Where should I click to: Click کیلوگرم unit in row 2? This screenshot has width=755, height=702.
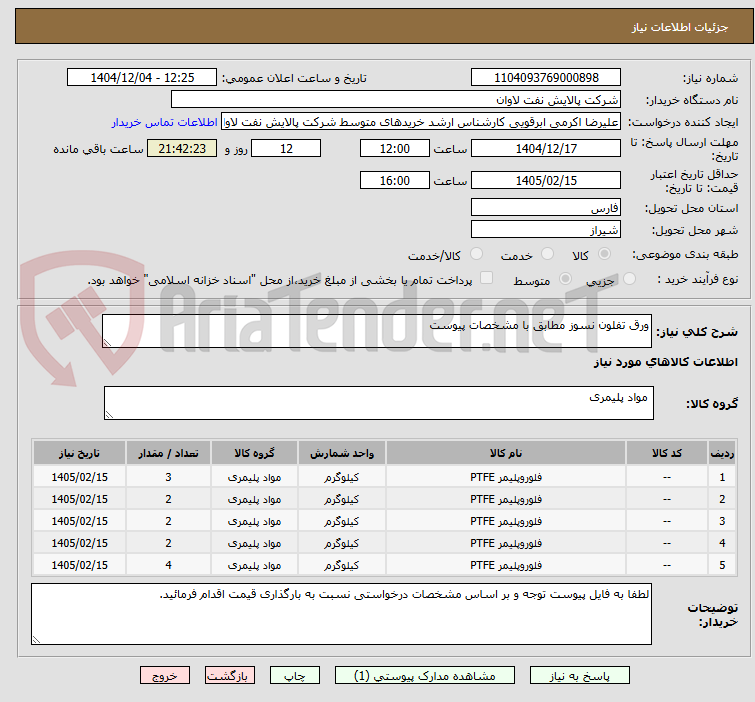tap(341, 499)
